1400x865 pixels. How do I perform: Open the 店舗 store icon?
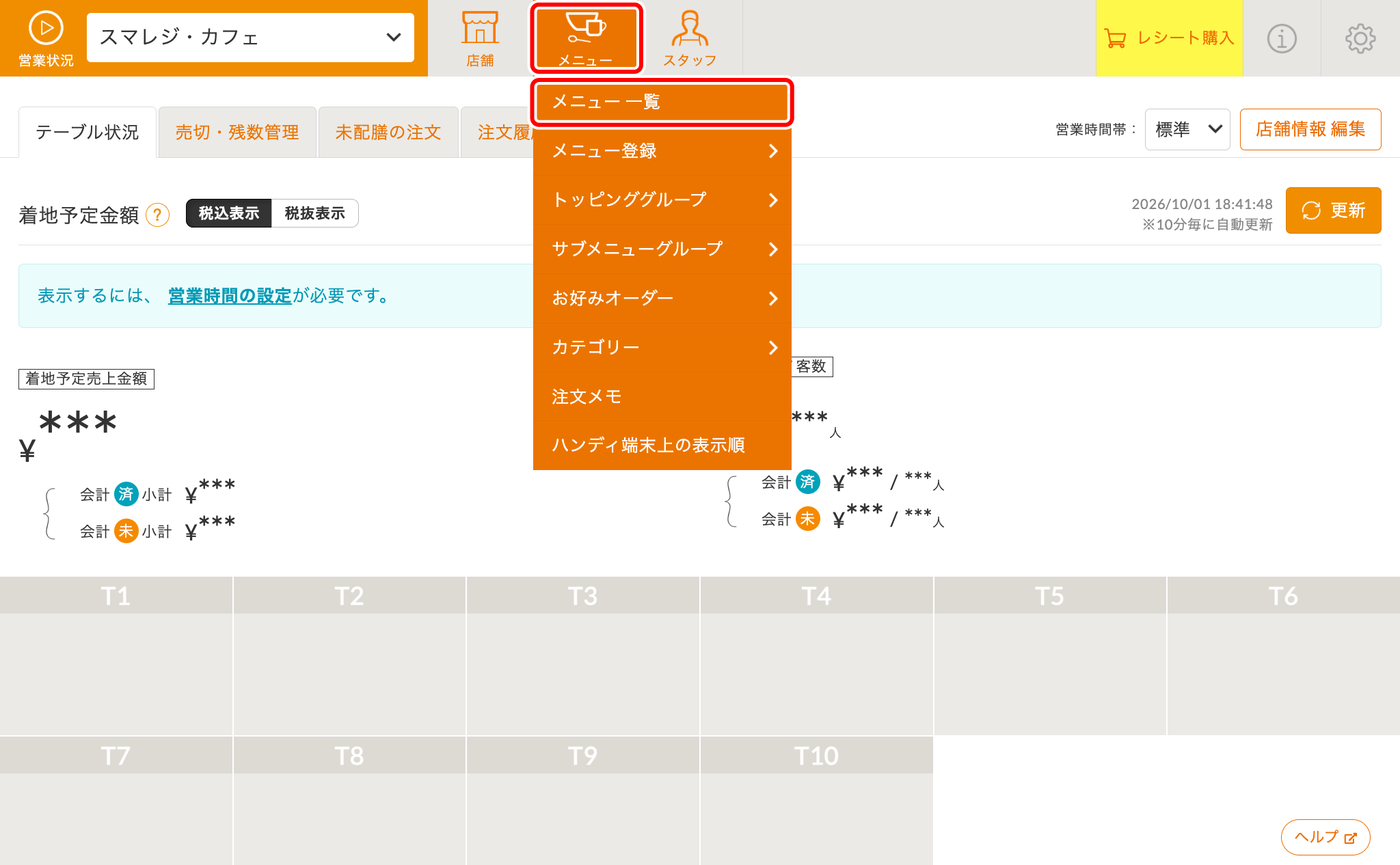(x=480, y=29)
